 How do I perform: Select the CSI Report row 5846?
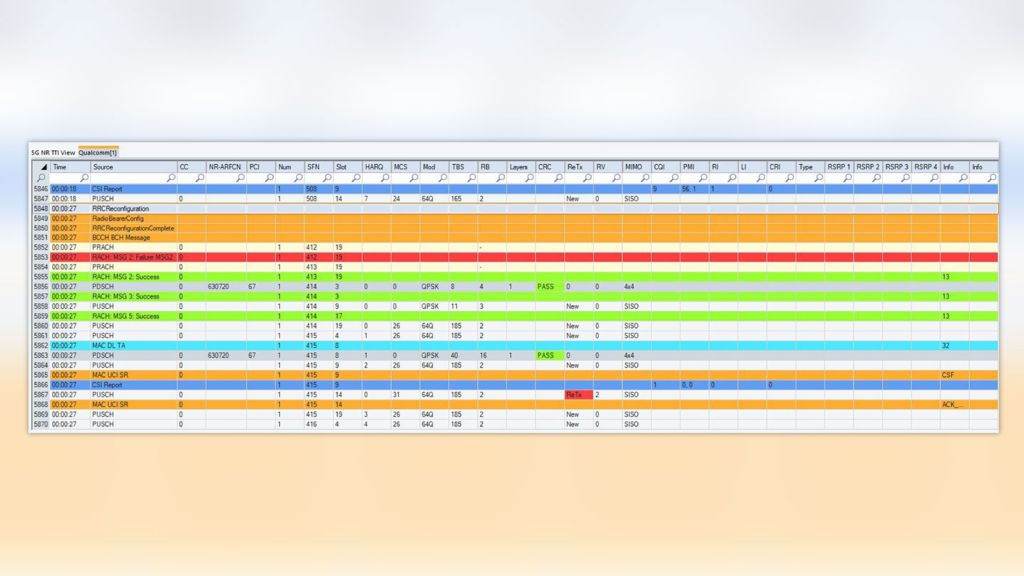[x=110, y=188]
